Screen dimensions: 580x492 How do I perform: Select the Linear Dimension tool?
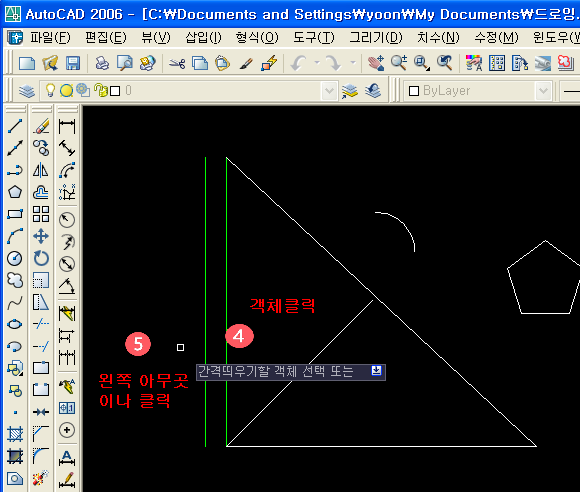[x=67, y=126]
